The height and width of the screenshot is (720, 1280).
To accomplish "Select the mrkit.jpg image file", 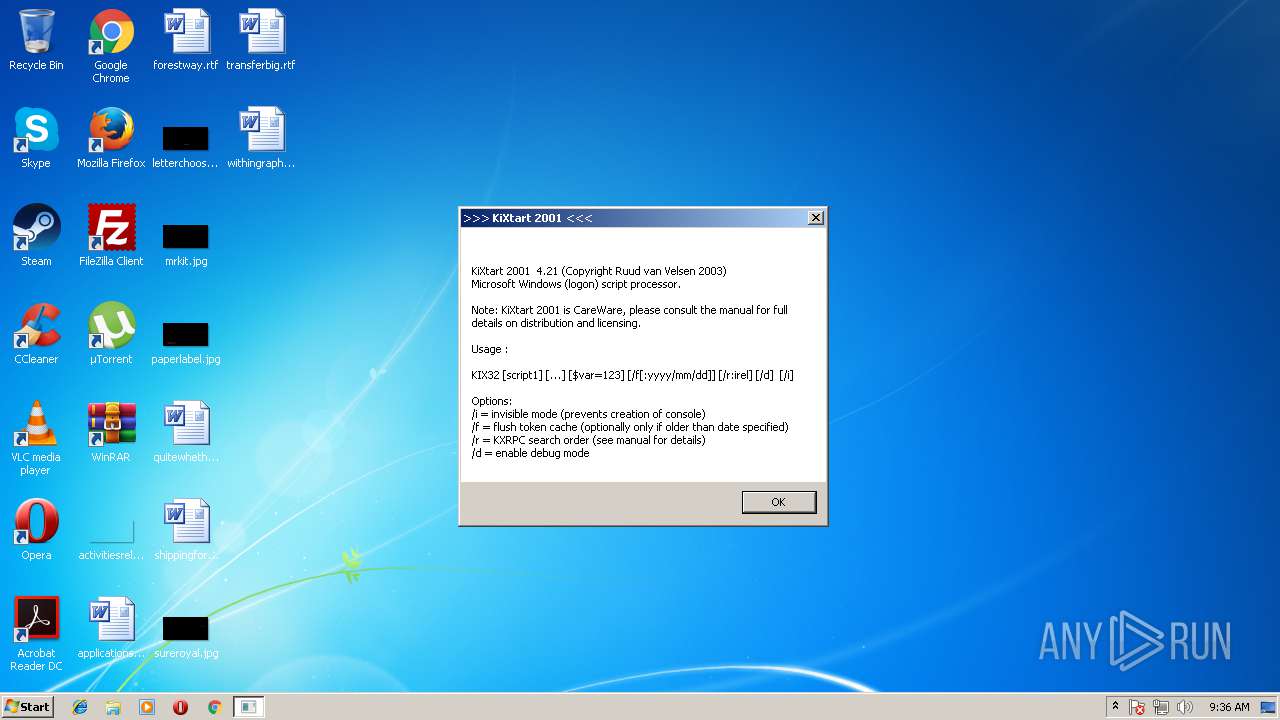I will point(186,244).
